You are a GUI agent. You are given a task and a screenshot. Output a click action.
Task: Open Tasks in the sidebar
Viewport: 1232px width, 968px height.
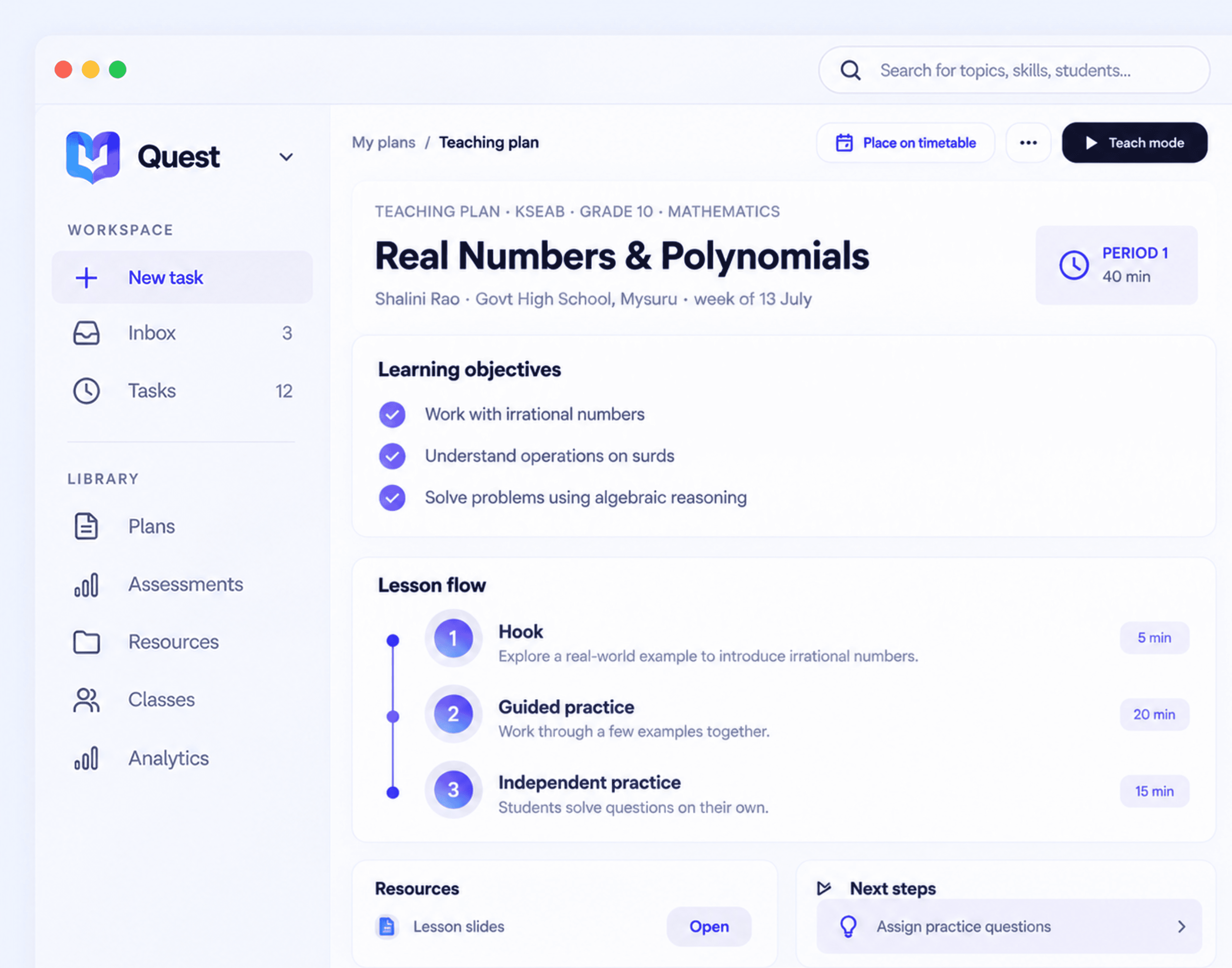point(182,391)
